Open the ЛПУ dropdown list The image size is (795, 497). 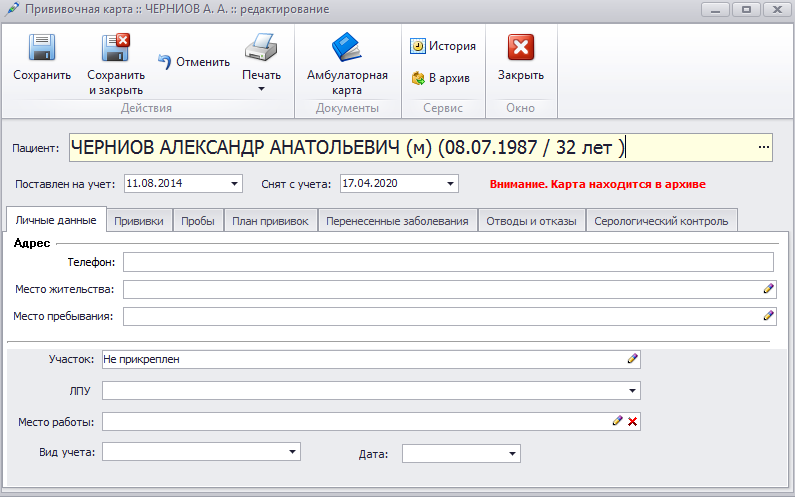click(x=633, y=391)
